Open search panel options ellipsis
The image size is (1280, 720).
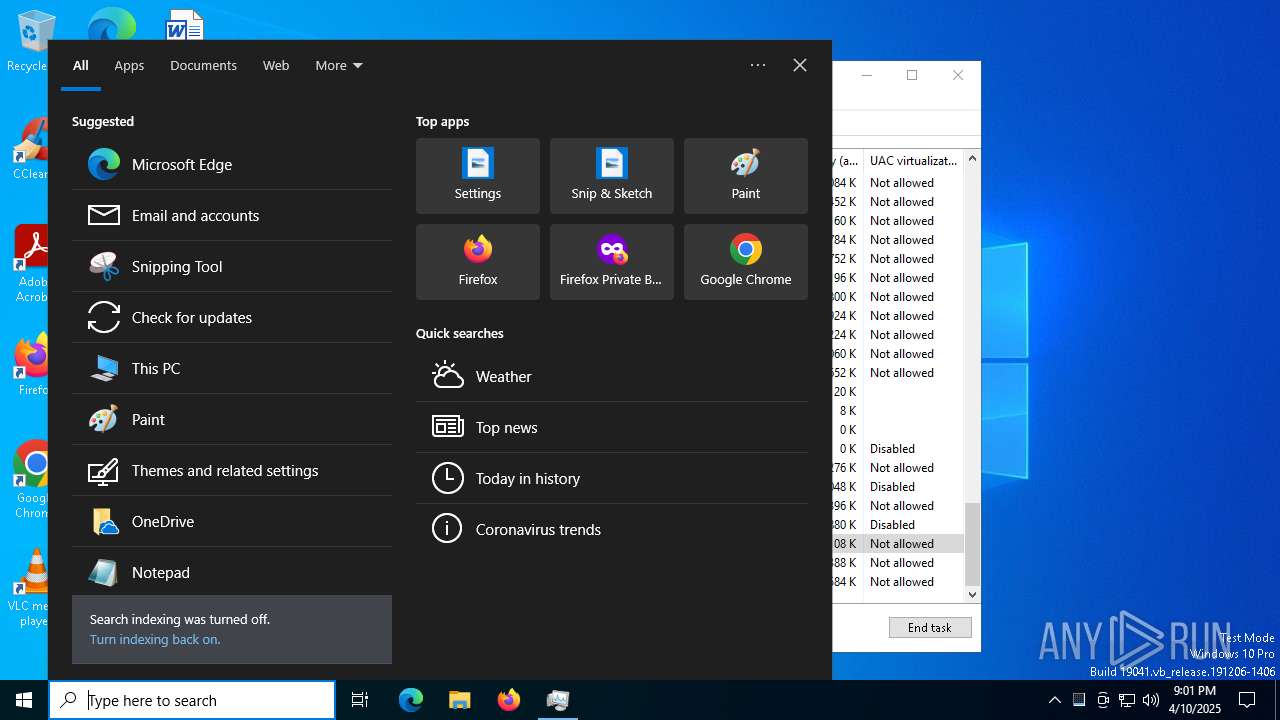click(x=758, y=65)
